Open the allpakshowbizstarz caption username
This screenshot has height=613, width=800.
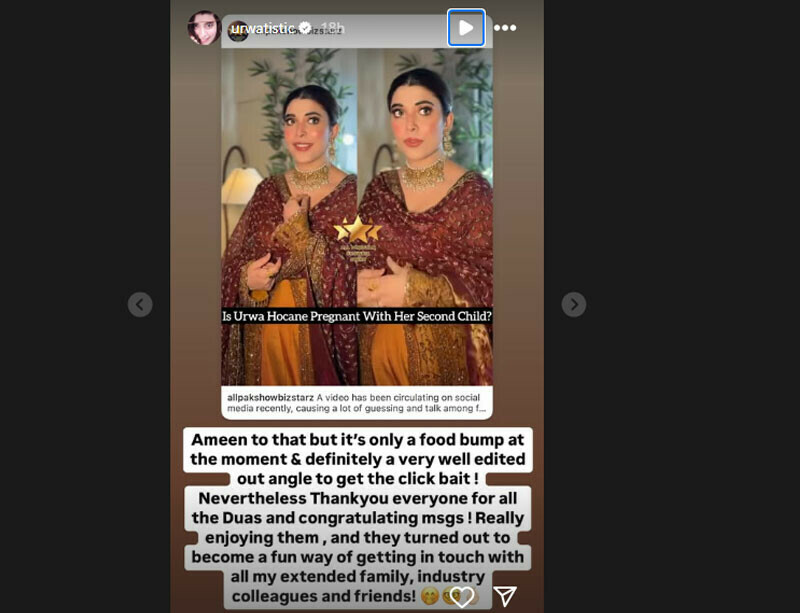point(270,397)
